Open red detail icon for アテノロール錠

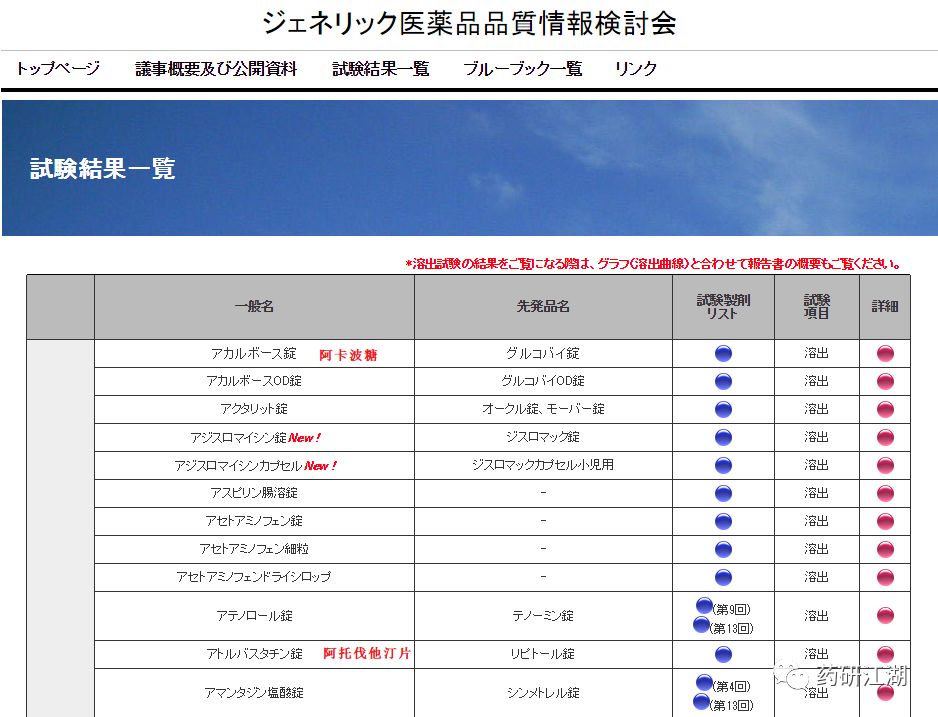click(885, 615)
